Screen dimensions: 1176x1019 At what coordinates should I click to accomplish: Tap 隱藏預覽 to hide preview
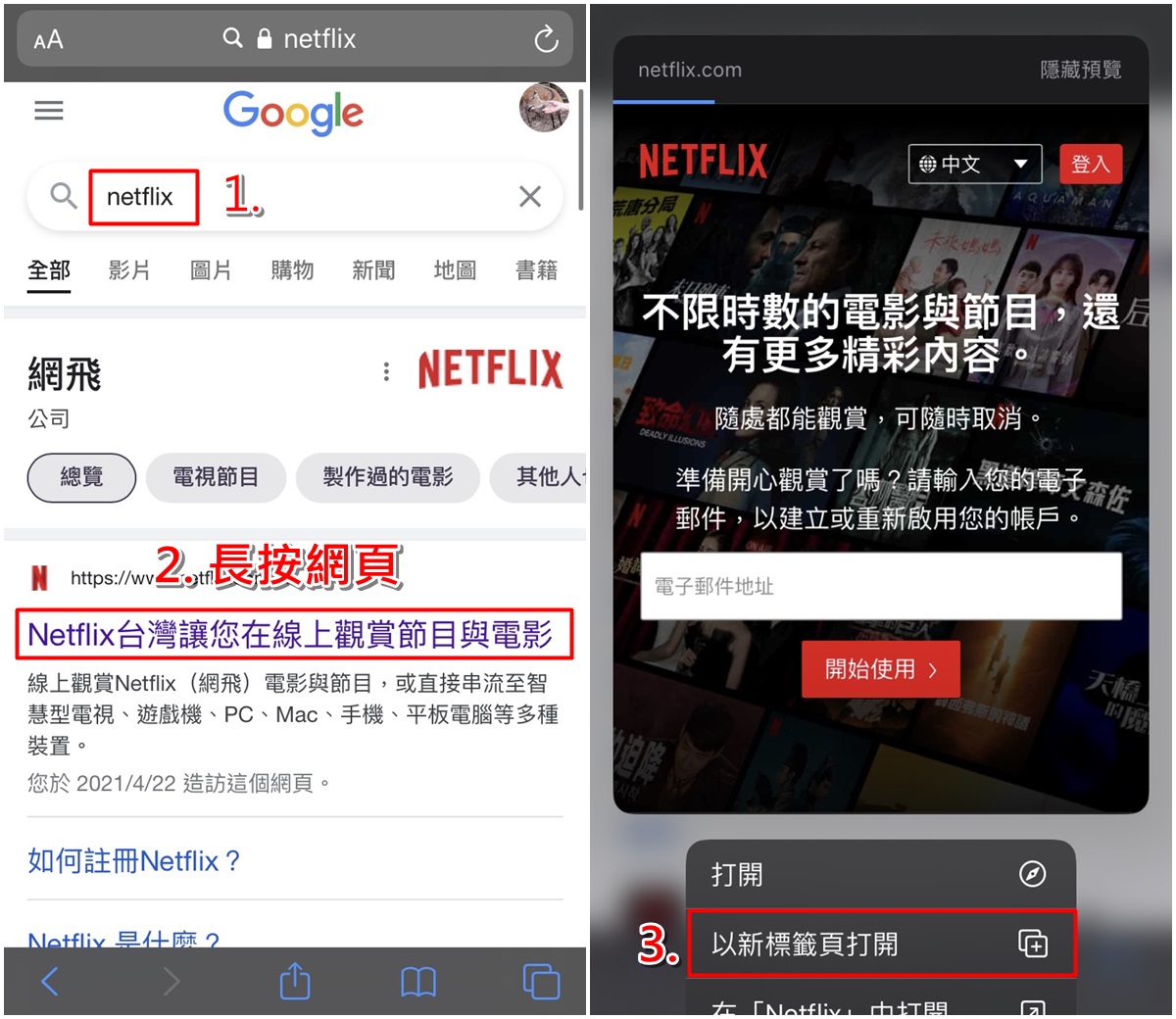[x=1080, y=70]
